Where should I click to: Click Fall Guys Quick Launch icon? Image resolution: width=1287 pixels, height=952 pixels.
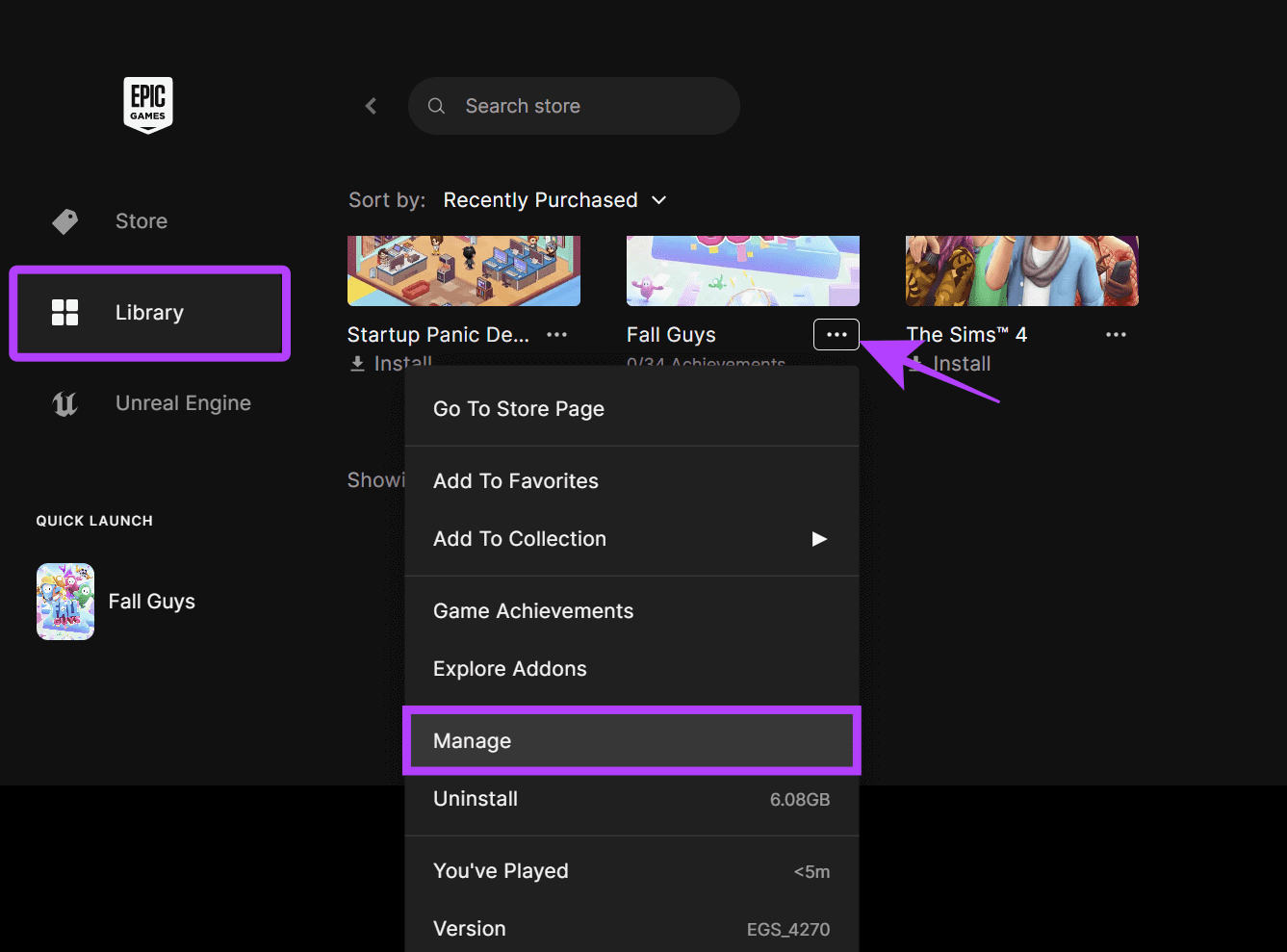[65, 602]
